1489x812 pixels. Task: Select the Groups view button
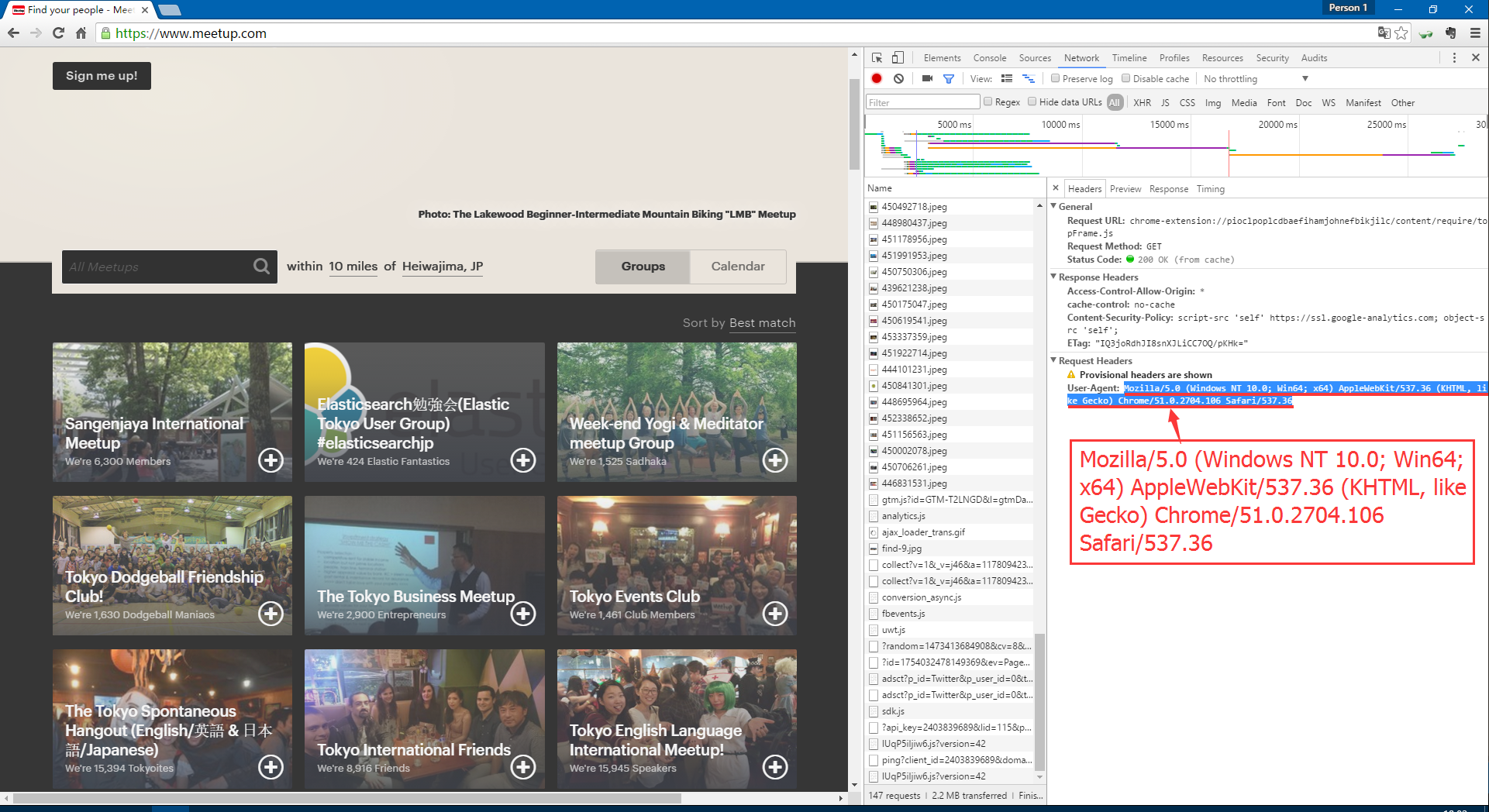coord(643,267)
